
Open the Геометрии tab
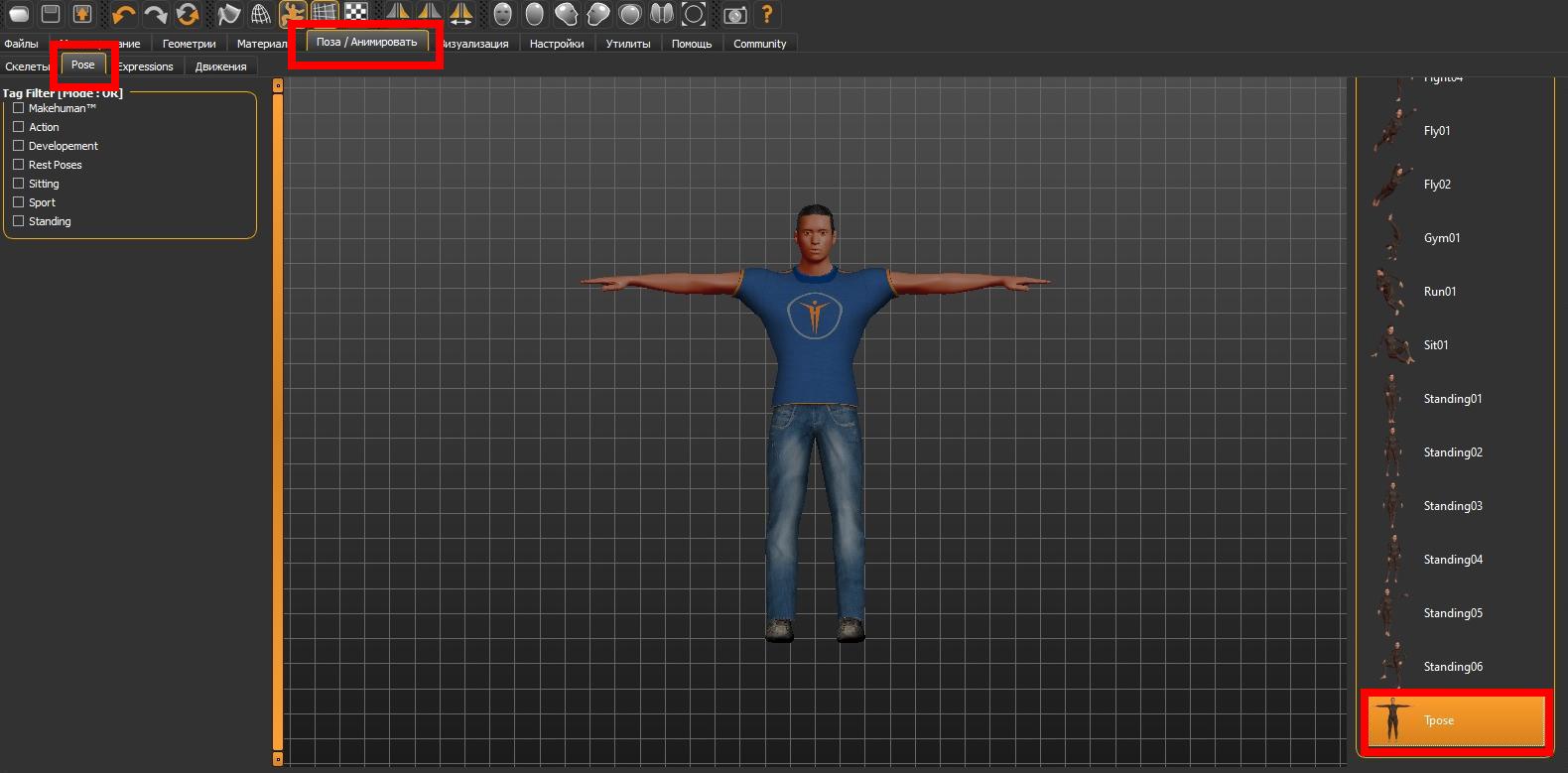[190, 44]
